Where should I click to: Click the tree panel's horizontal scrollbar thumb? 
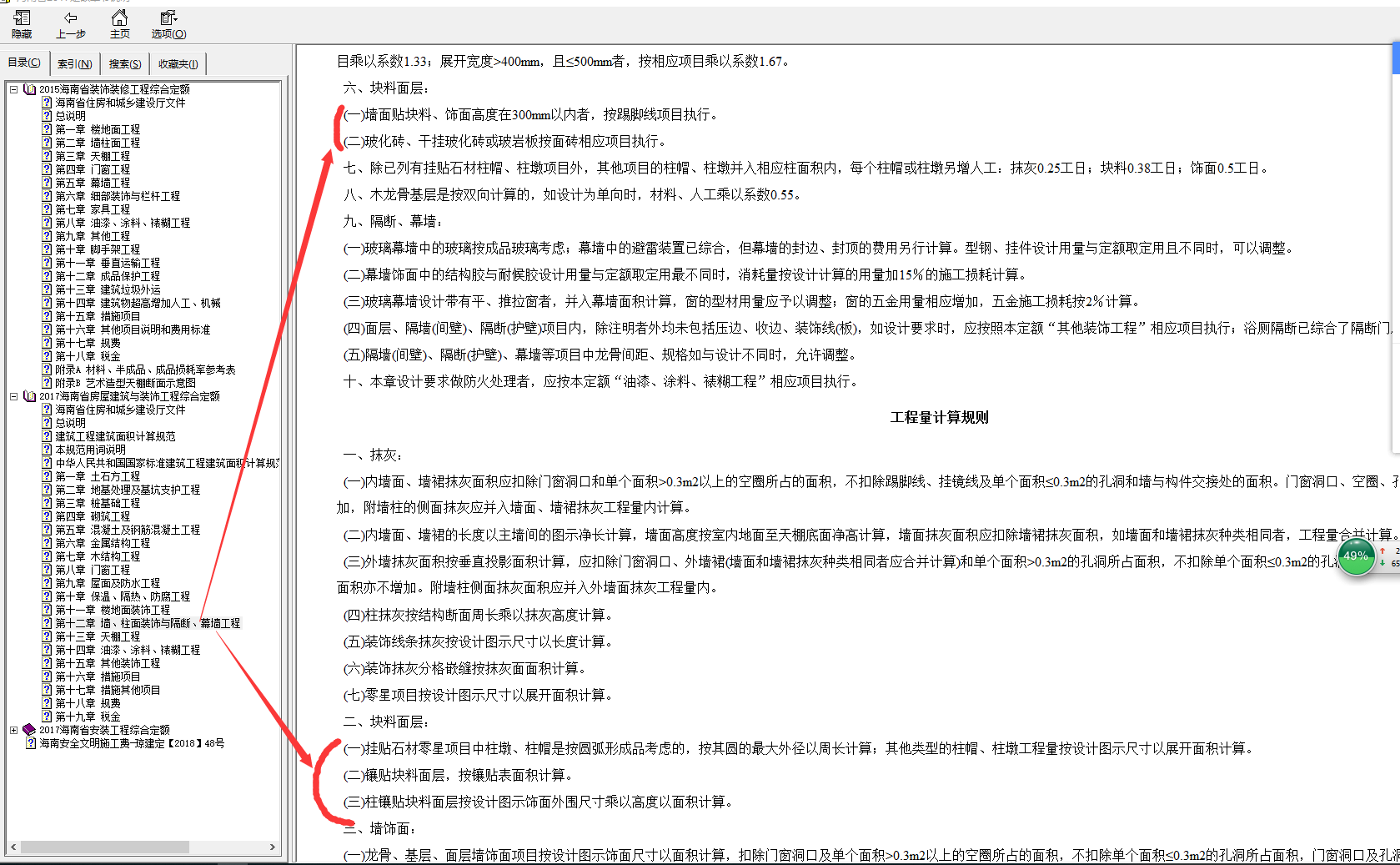click(104, 847)
